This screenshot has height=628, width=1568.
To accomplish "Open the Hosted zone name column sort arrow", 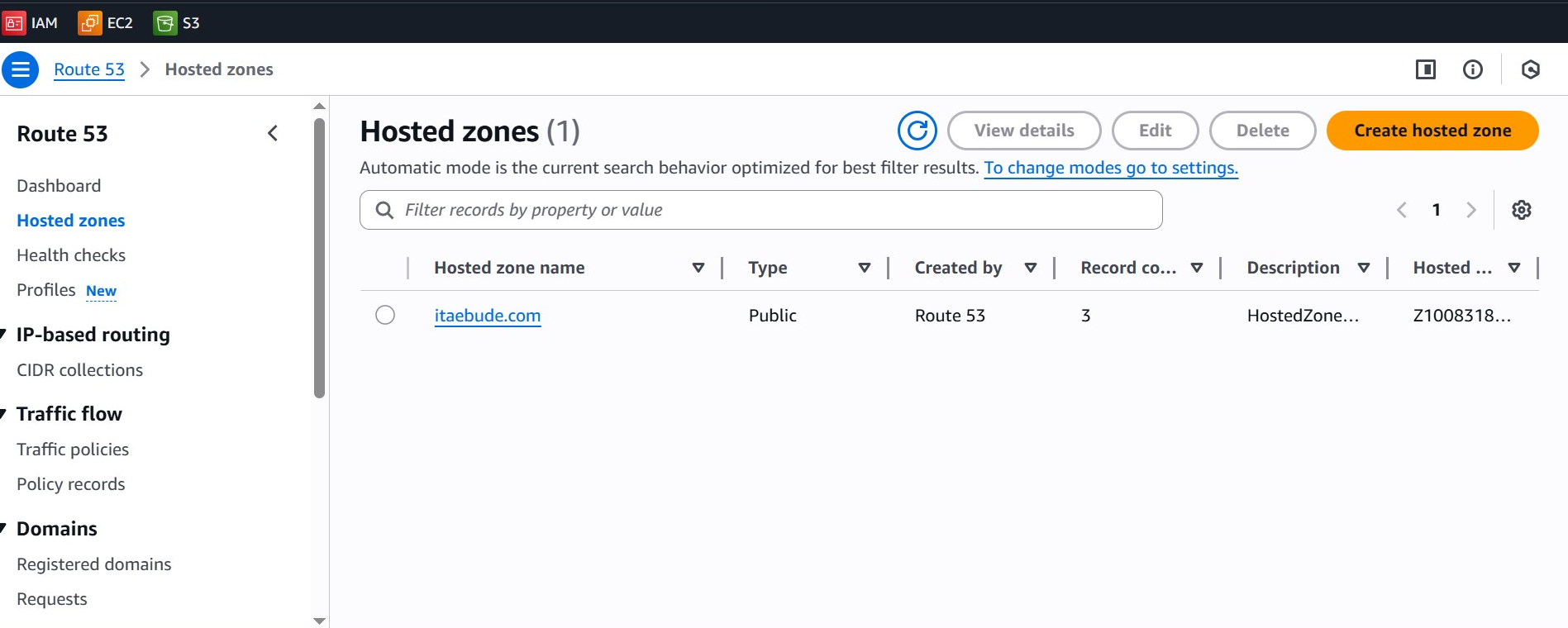I will pyautogui.click(x=698, y=268).
